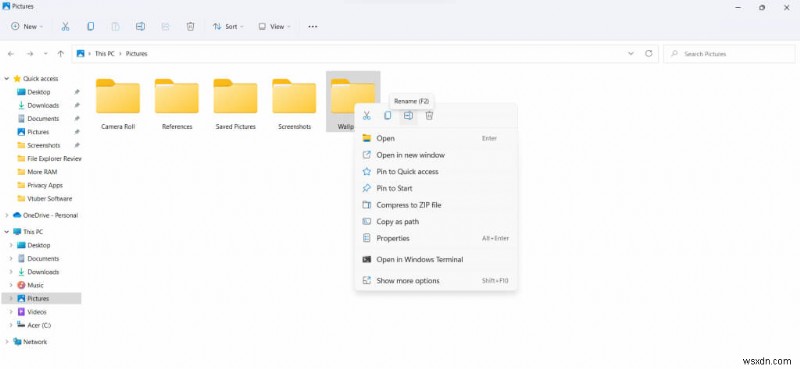Choose Compress to ZIP file
800x369 pixels.
click(x=436, y=205)
